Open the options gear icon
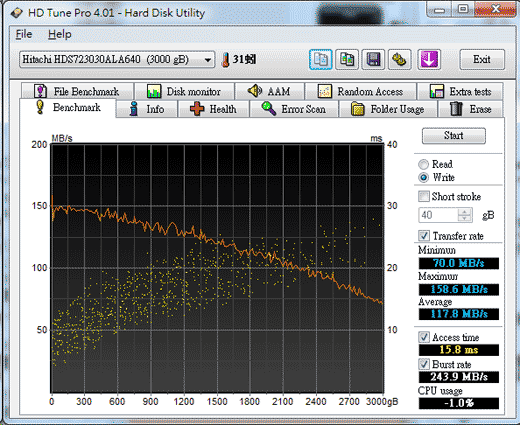Viewport: 520px width, 425px height. 399,60
